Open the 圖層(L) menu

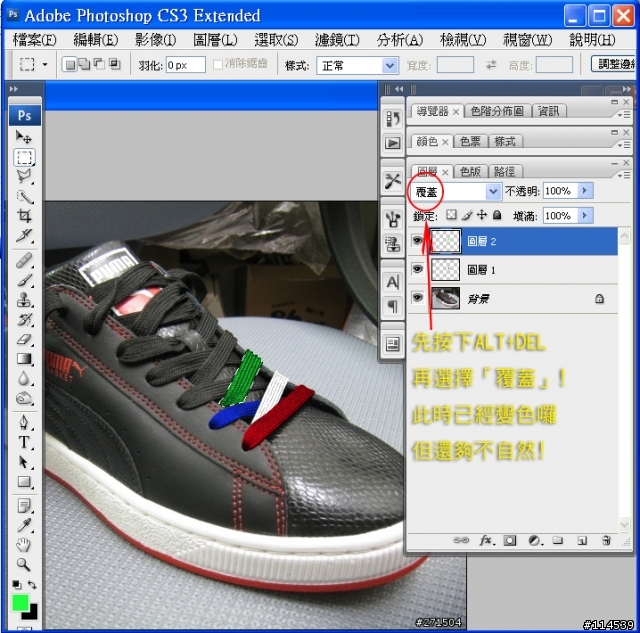(x=215, y=40)
